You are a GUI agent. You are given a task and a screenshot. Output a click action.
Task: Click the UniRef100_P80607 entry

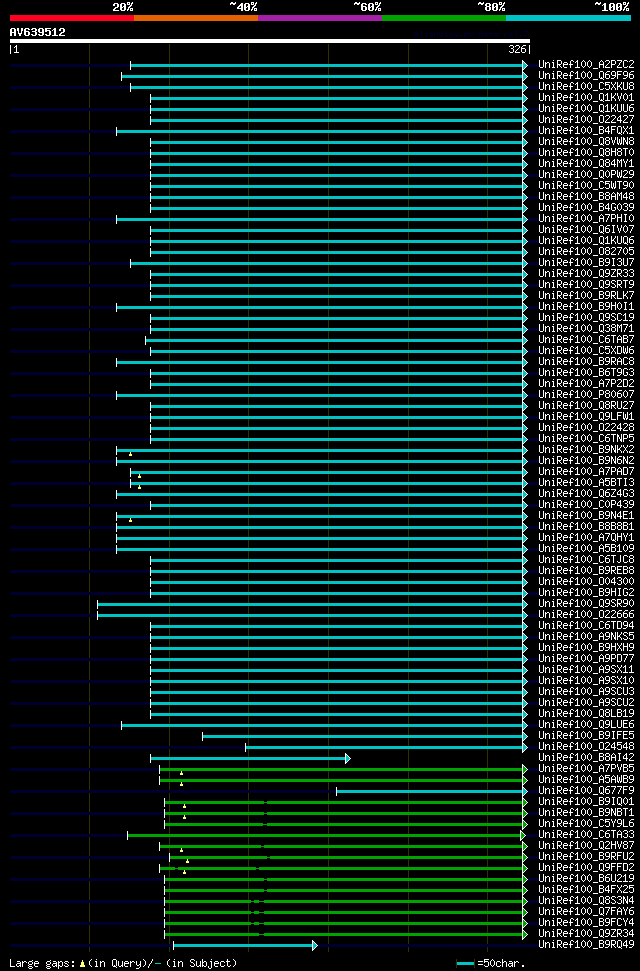point(586,394)
